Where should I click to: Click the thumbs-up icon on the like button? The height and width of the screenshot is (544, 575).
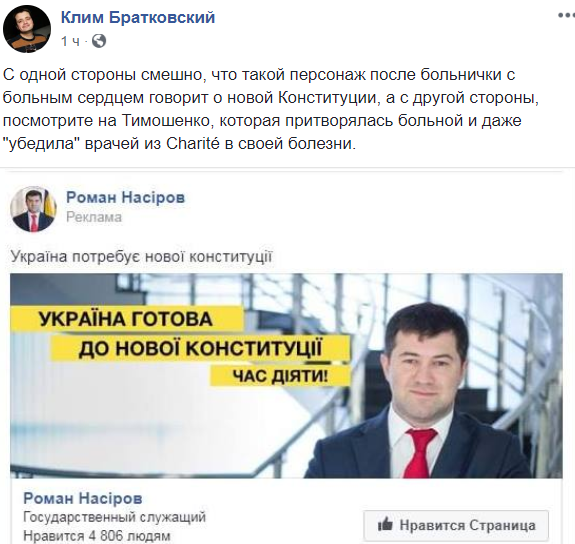pos(385,525)
